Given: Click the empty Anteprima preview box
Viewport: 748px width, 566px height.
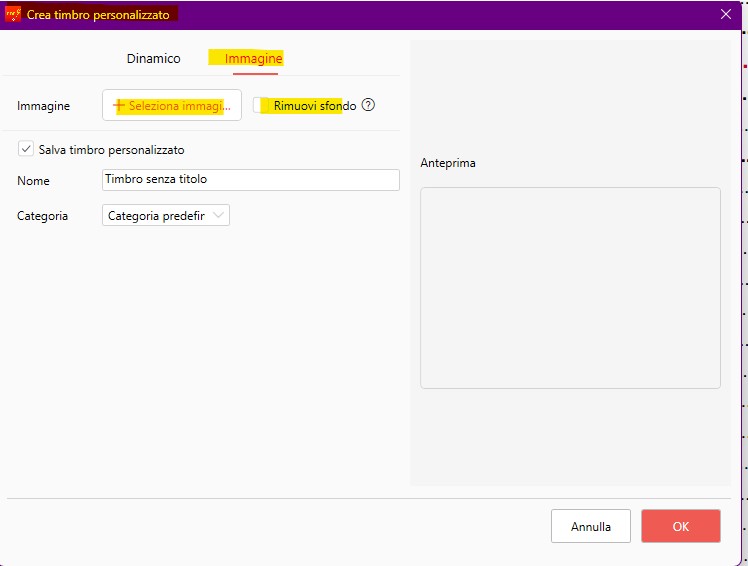Looking at the screenshot, I should [570, 287].
